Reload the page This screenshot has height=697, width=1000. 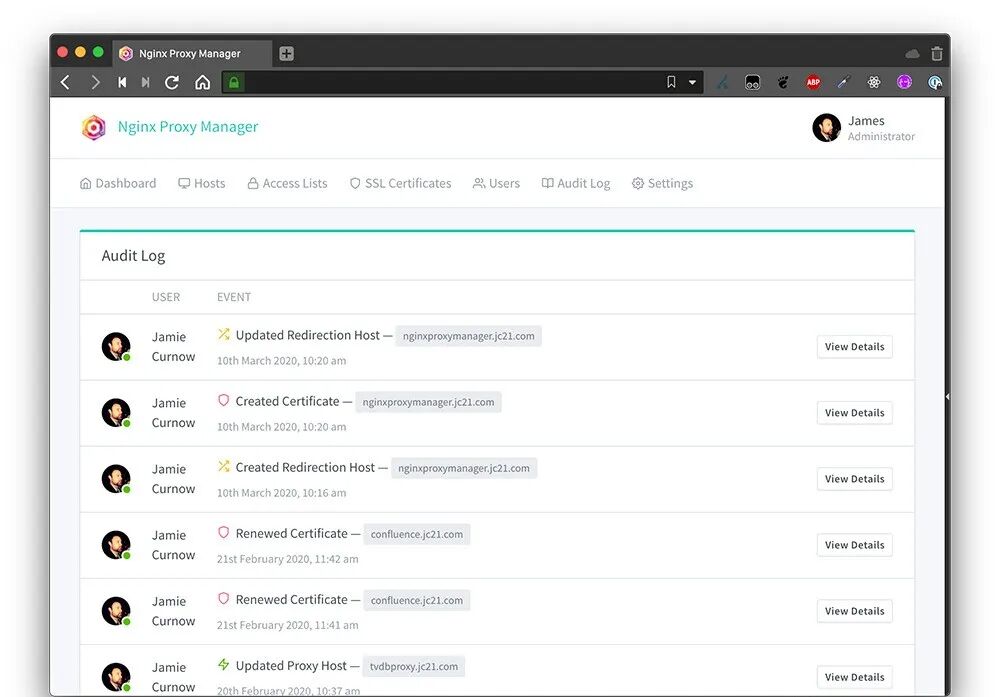click(172, 82)
